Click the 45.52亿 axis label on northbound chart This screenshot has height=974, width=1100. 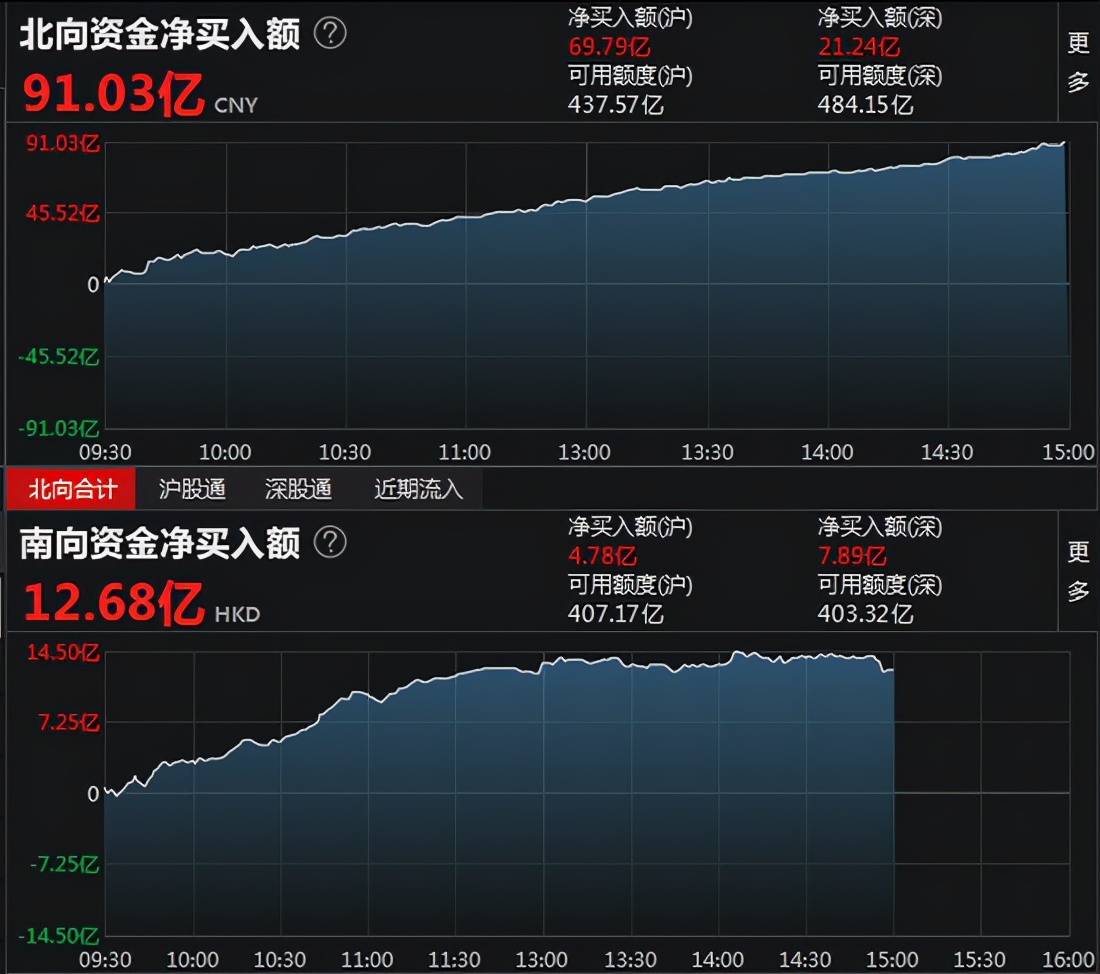click(62, 213)
